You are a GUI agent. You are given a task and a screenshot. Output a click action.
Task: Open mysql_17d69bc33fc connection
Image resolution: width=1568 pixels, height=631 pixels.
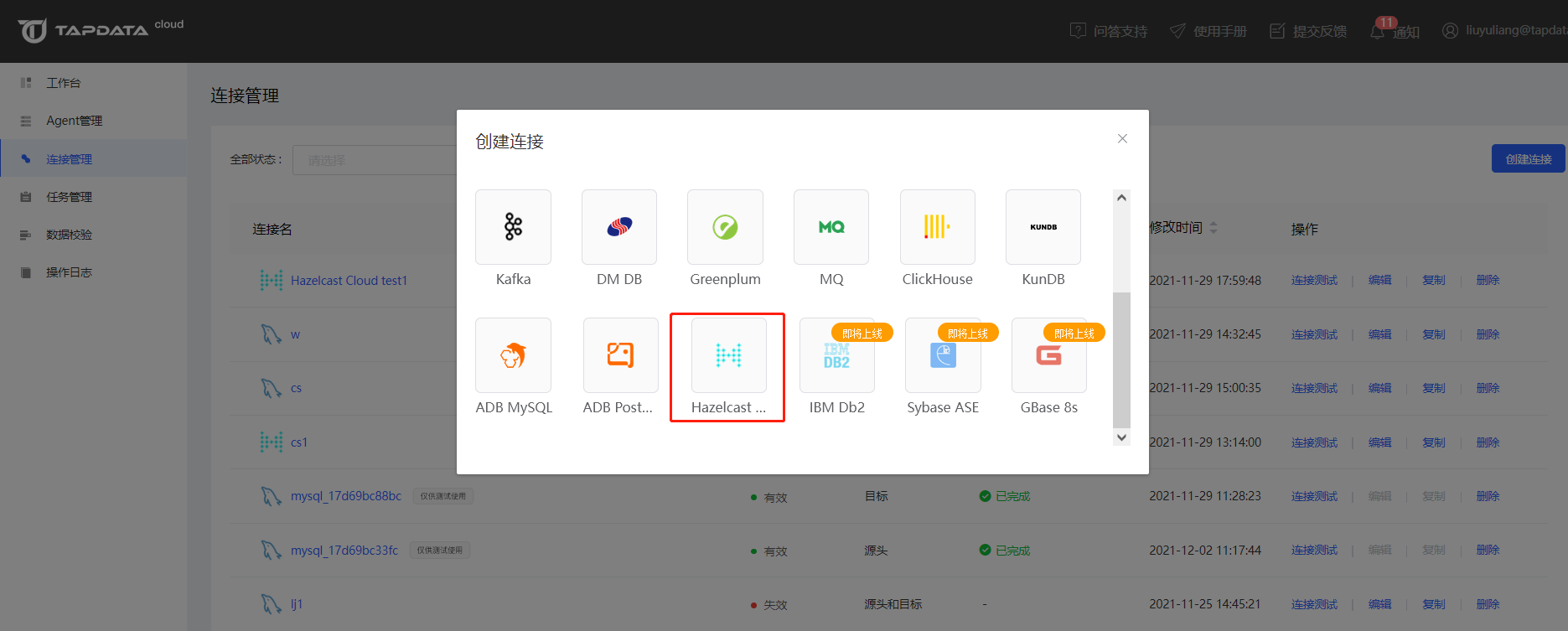coord(344,551)
